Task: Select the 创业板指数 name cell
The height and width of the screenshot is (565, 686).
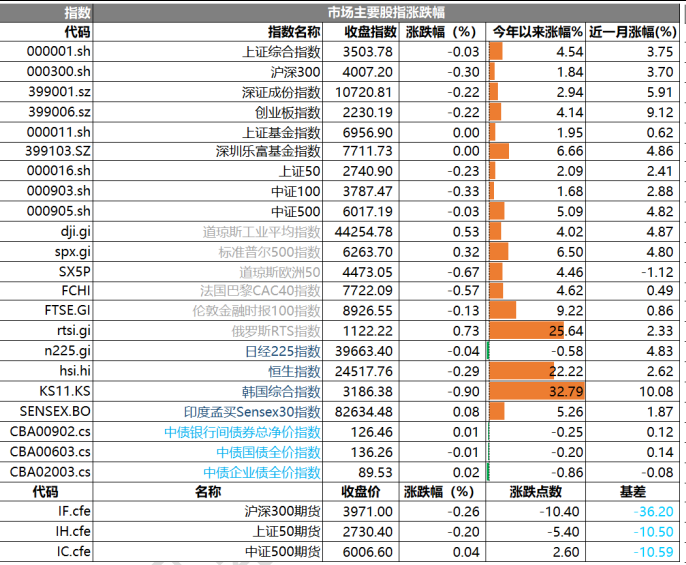Action: point(207,112)
